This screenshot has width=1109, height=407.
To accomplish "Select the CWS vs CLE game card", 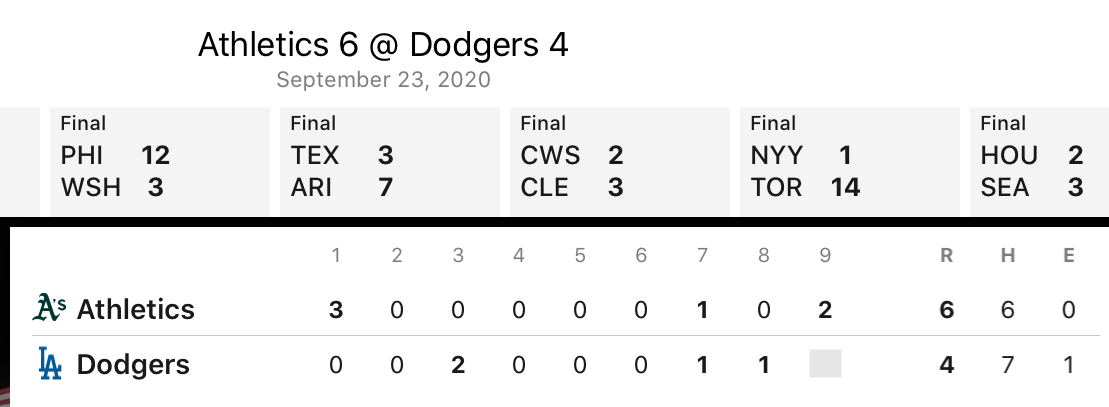I will pos(620,161).
